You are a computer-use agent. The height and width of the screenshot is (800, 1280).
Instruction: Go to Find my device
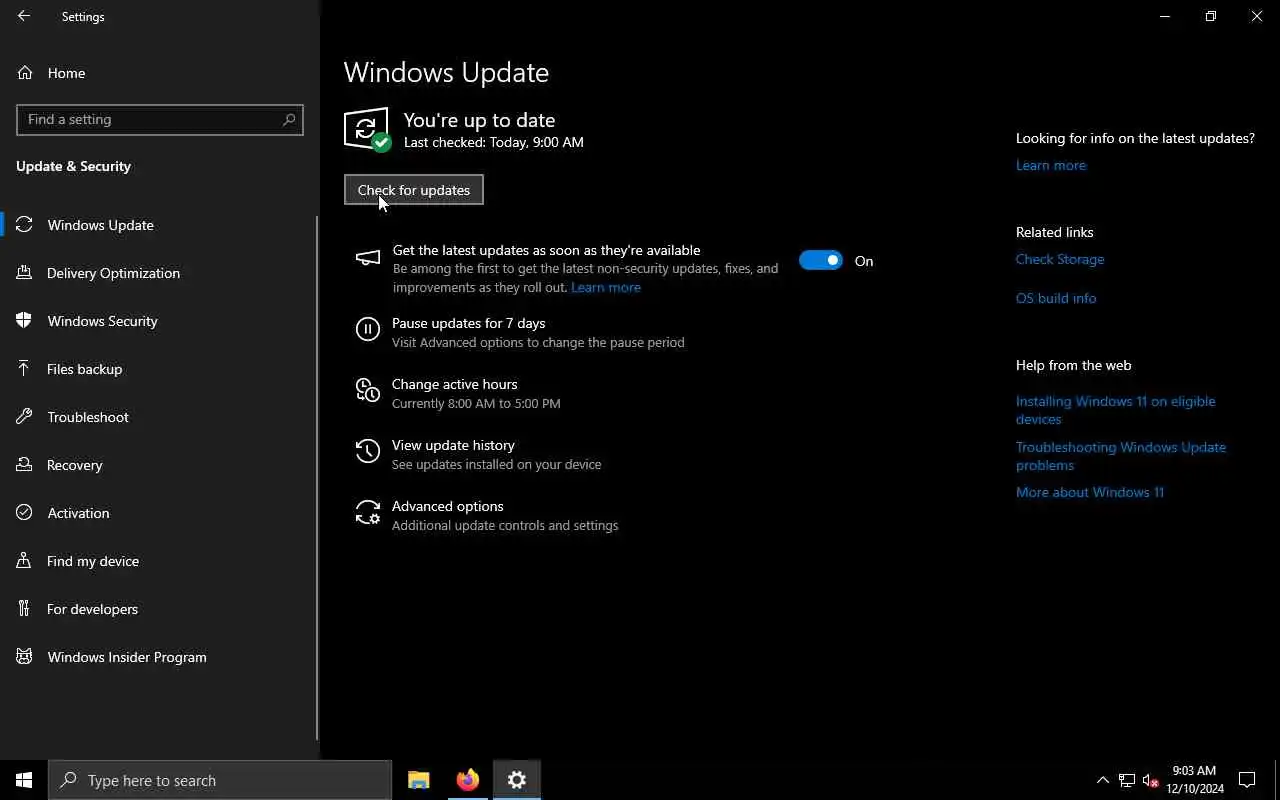[x=158, y=561]
